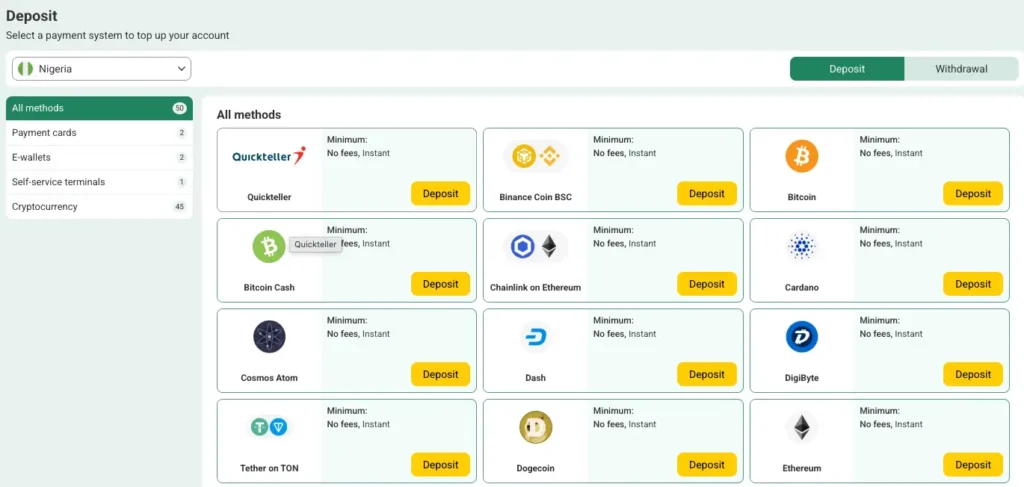
Task: Click Deposit button for DigiByte
Action: point(973,375)
